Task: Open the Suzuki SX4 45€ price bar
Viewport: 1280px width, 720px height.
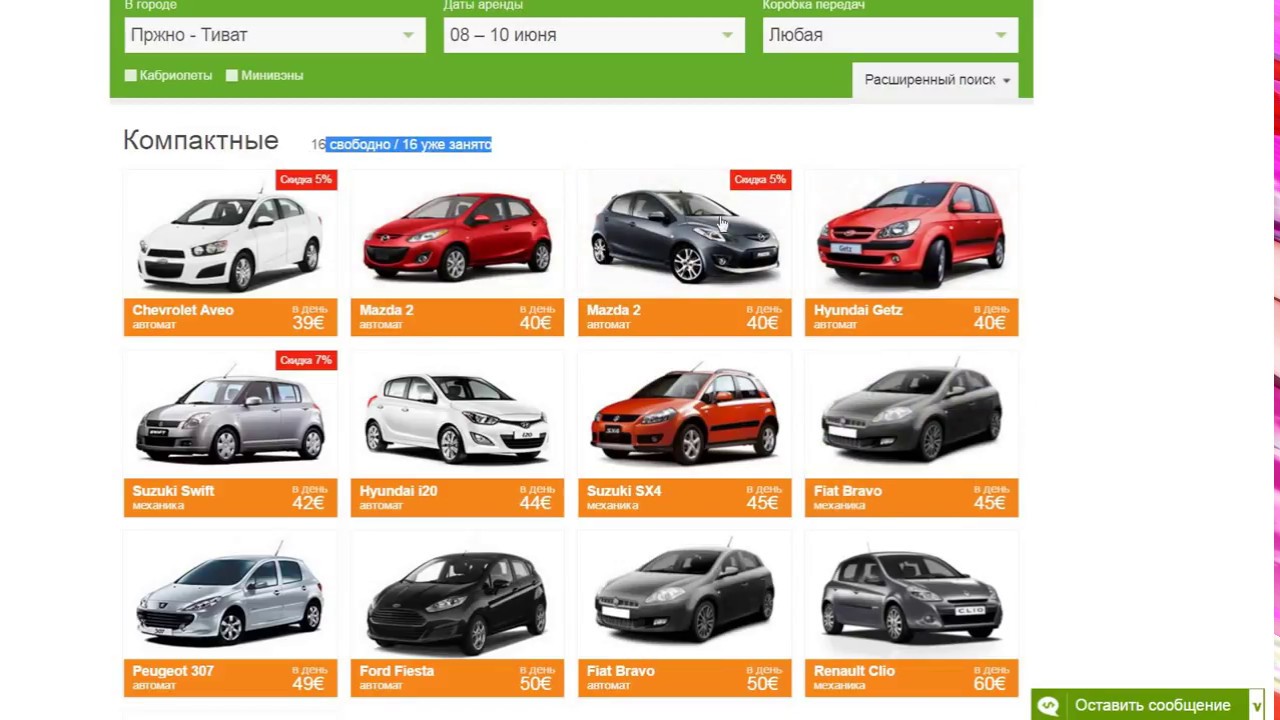Action: (684, 498)
